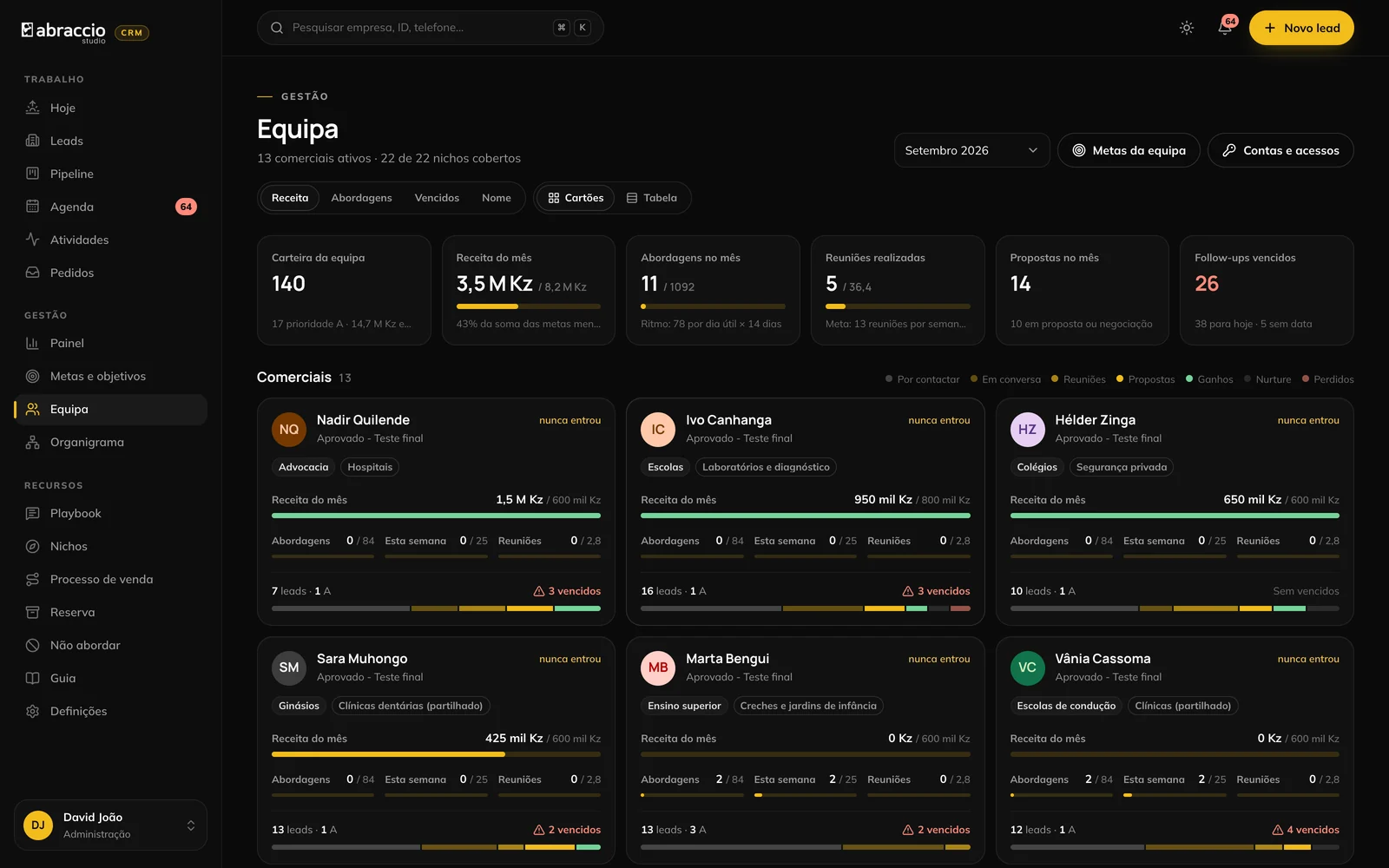The height and width of the screenshot is (868, 1389).
Task: Expand the David João account switcher
Action: click(110, 825)
